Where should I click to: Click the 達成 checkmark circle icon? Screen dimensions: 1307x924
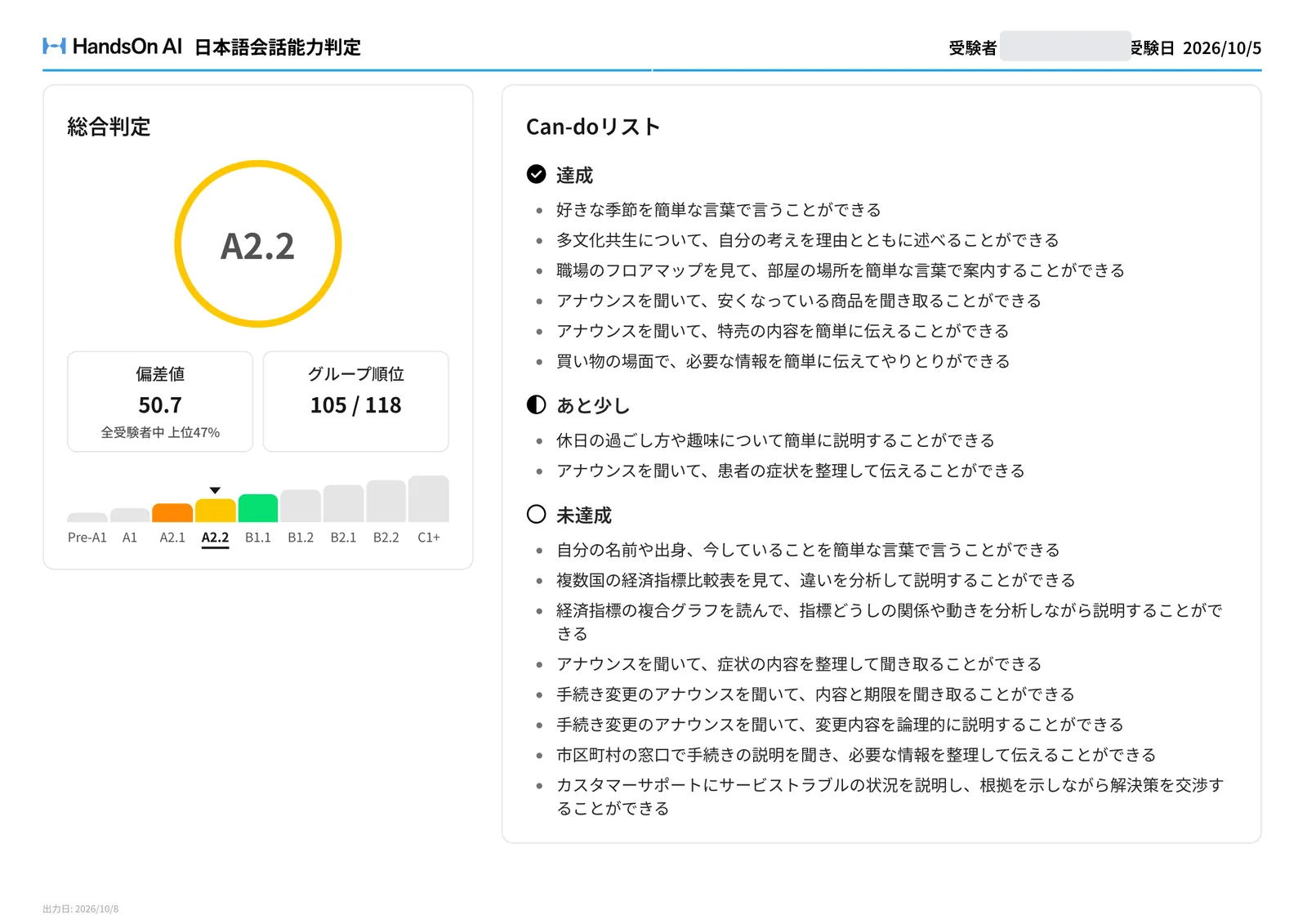(x=536, y=174)
